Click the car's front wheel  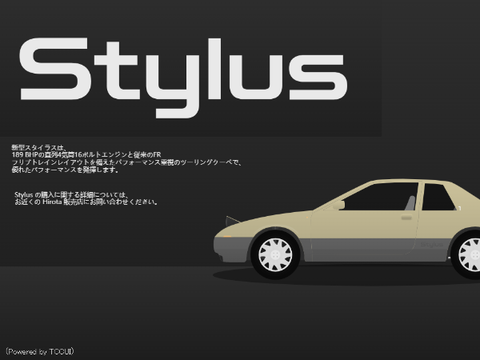pyautogui.click(x=275, y=255)
